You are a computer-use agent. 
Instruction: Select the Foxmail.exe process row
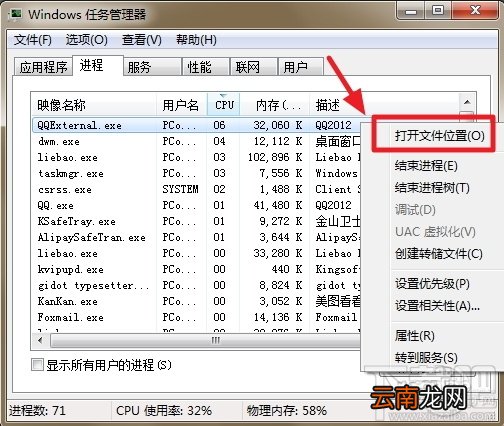[197, 317]
